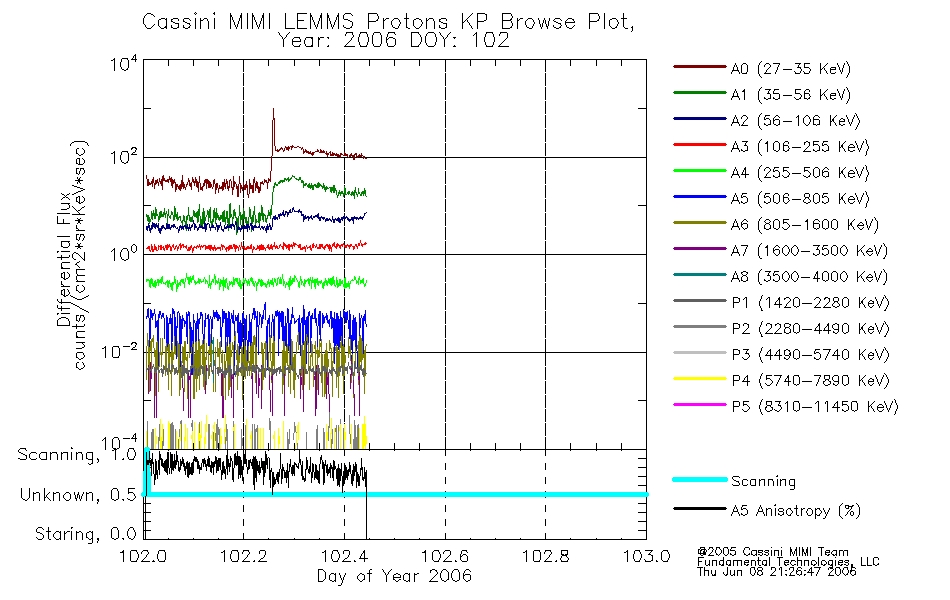Click the 102.4 x-axis tick label
This screenshot has width=950, height=600.
coord(344,556)
